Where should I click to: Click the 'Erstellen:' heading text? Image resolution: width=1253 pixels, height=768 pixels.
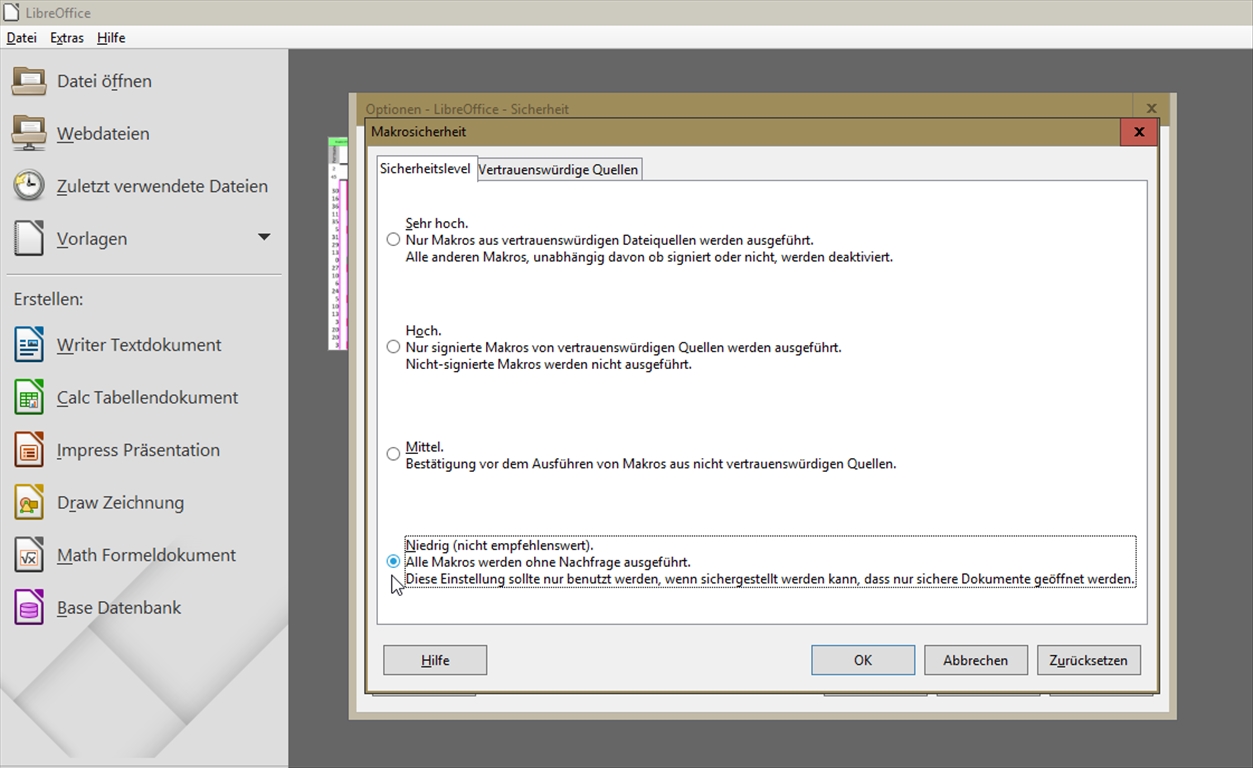[48, 299]
